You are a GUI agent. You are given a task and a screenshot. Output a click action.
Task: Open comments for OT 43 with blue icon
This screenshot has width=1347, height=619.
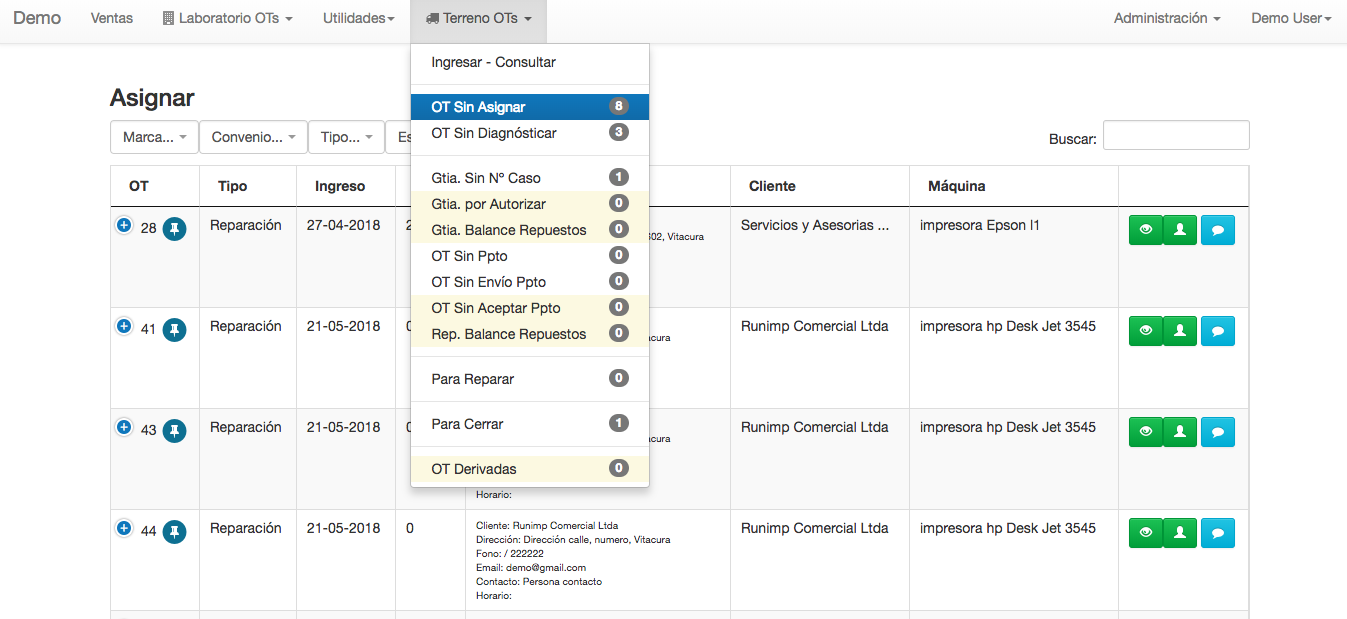[1218, 432]
